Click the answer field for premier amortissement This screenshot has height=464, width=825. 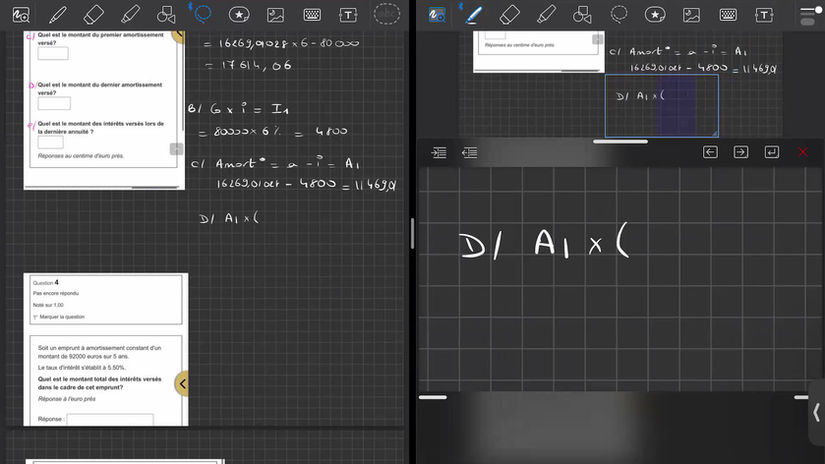click(x=53, y=53)
